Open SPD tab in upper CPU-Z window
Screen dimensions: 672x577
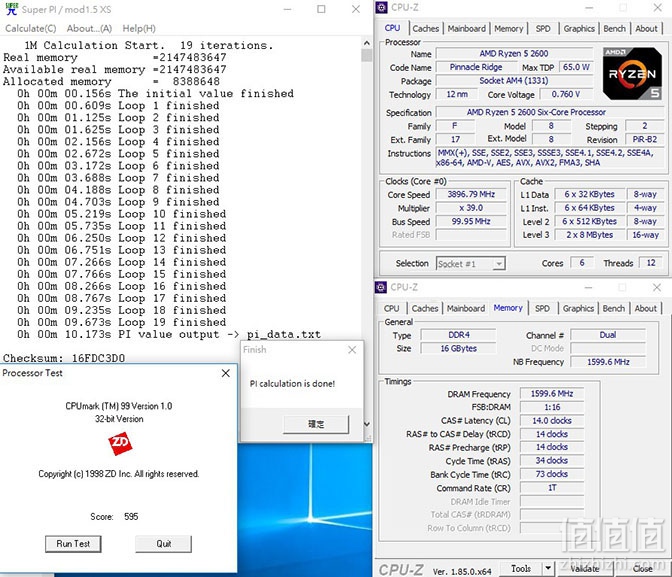[543, 29]
